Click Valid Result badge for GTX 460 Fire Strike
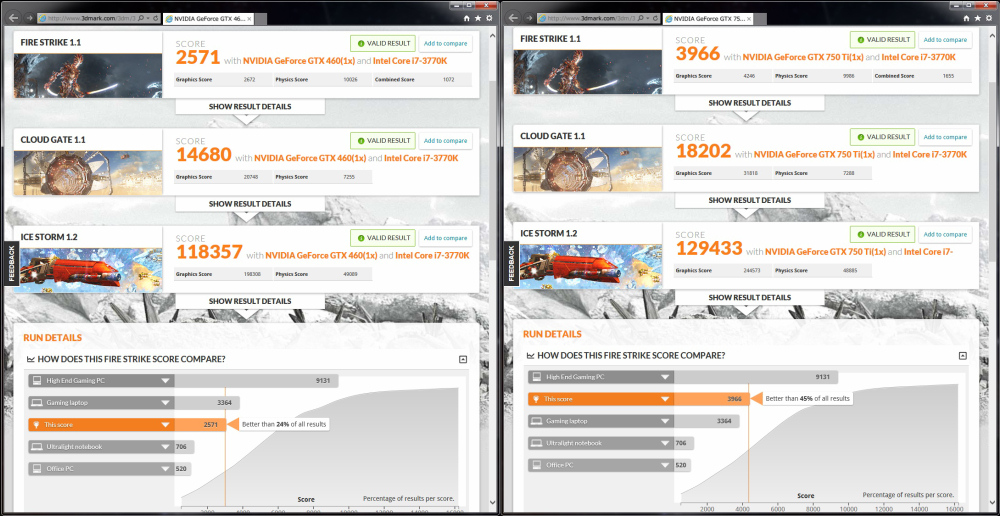The width and height of the screenshot is (1000, 516). (383, 43)
